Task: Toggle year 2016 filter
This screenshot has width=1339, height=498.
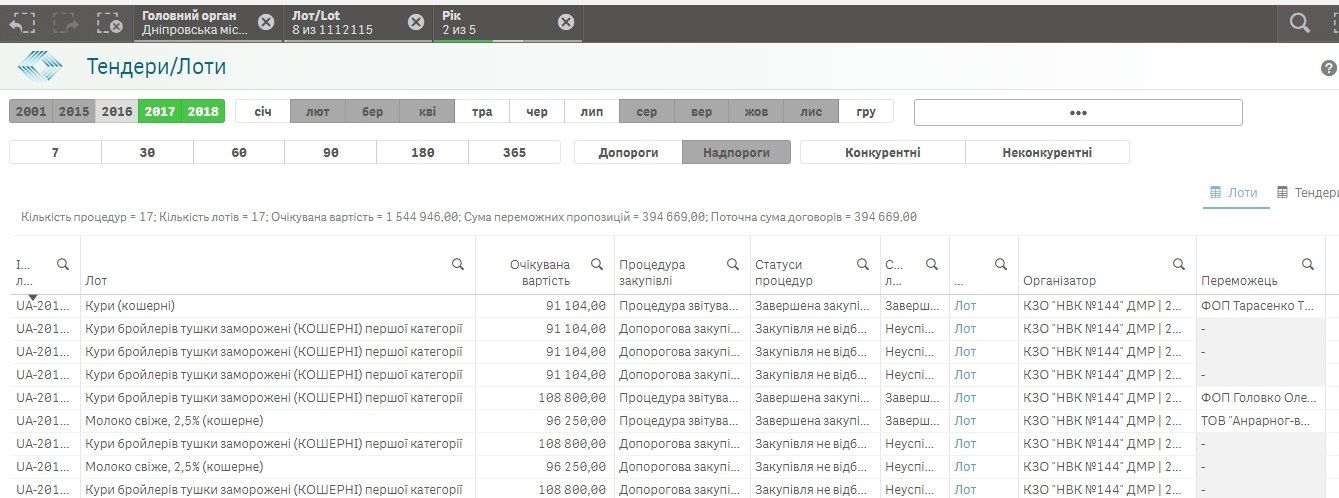Action: tap(117, 112)
